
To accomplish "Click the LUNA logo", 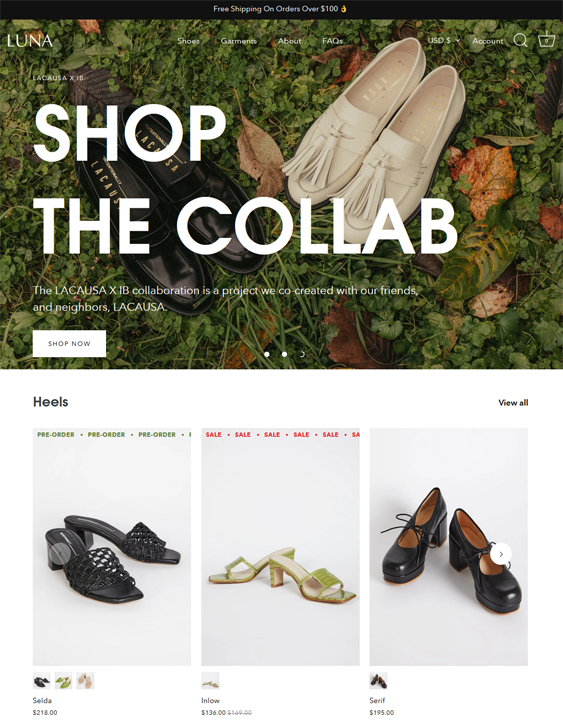I will point(30,41).
